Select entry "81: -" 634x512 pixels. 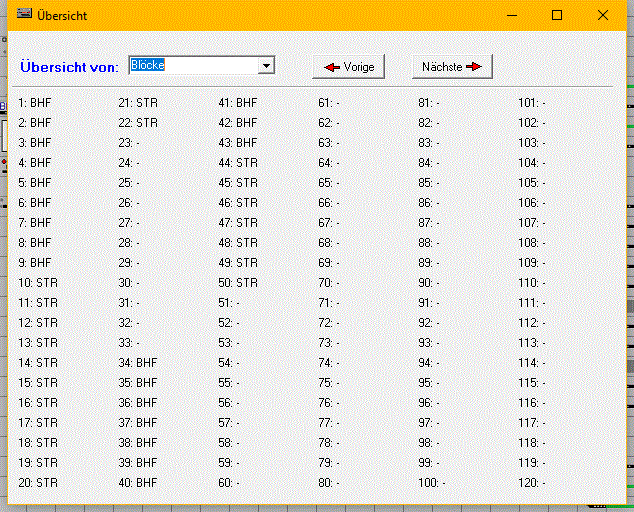429,103
